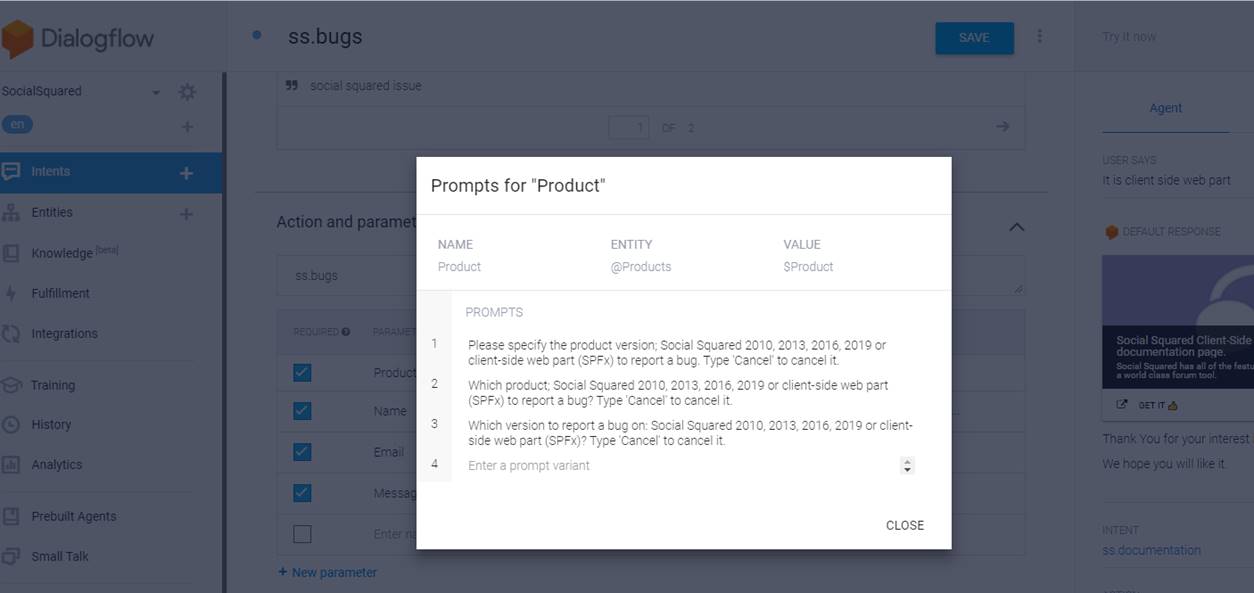1254x593 pixels.
Task: Click the Dialogflow logo
Action: pos(78,39)
